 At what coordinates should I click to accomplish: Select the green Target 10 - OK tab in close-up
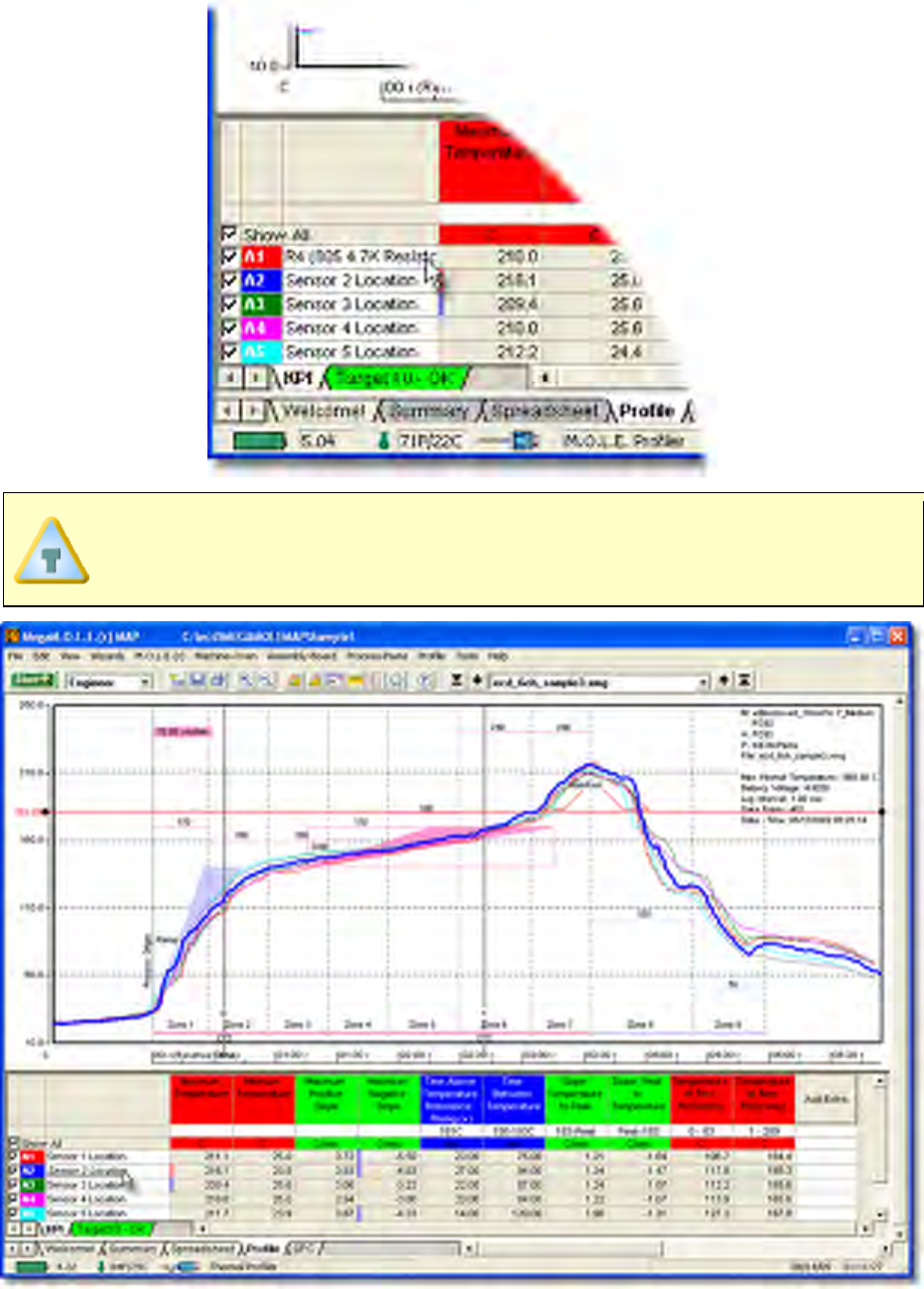[397, 378]
